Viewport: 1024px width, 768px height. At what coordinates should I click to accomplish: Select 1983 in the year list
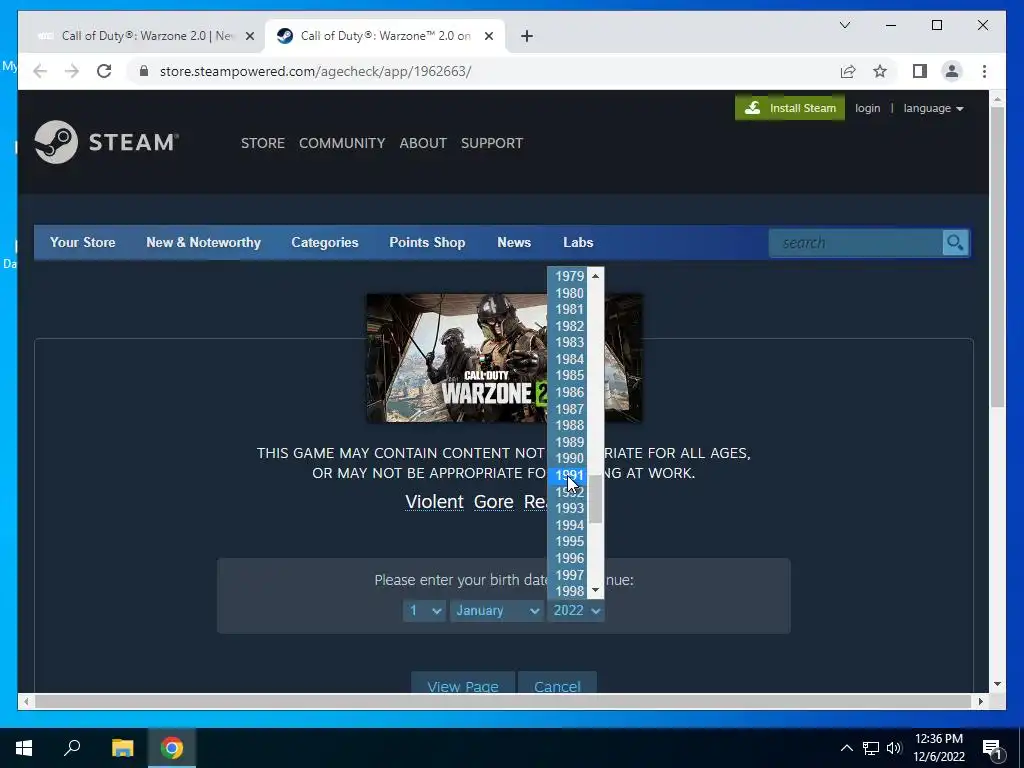(x=569, y=342)
